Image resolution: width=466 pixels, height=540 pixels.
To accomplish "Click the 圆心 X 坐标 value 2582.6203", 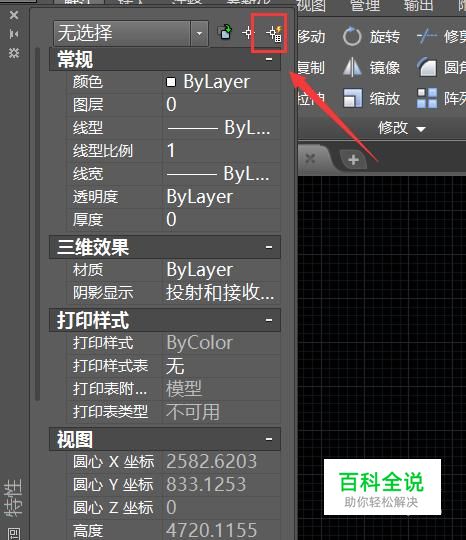I will click(x=221, y=461).
